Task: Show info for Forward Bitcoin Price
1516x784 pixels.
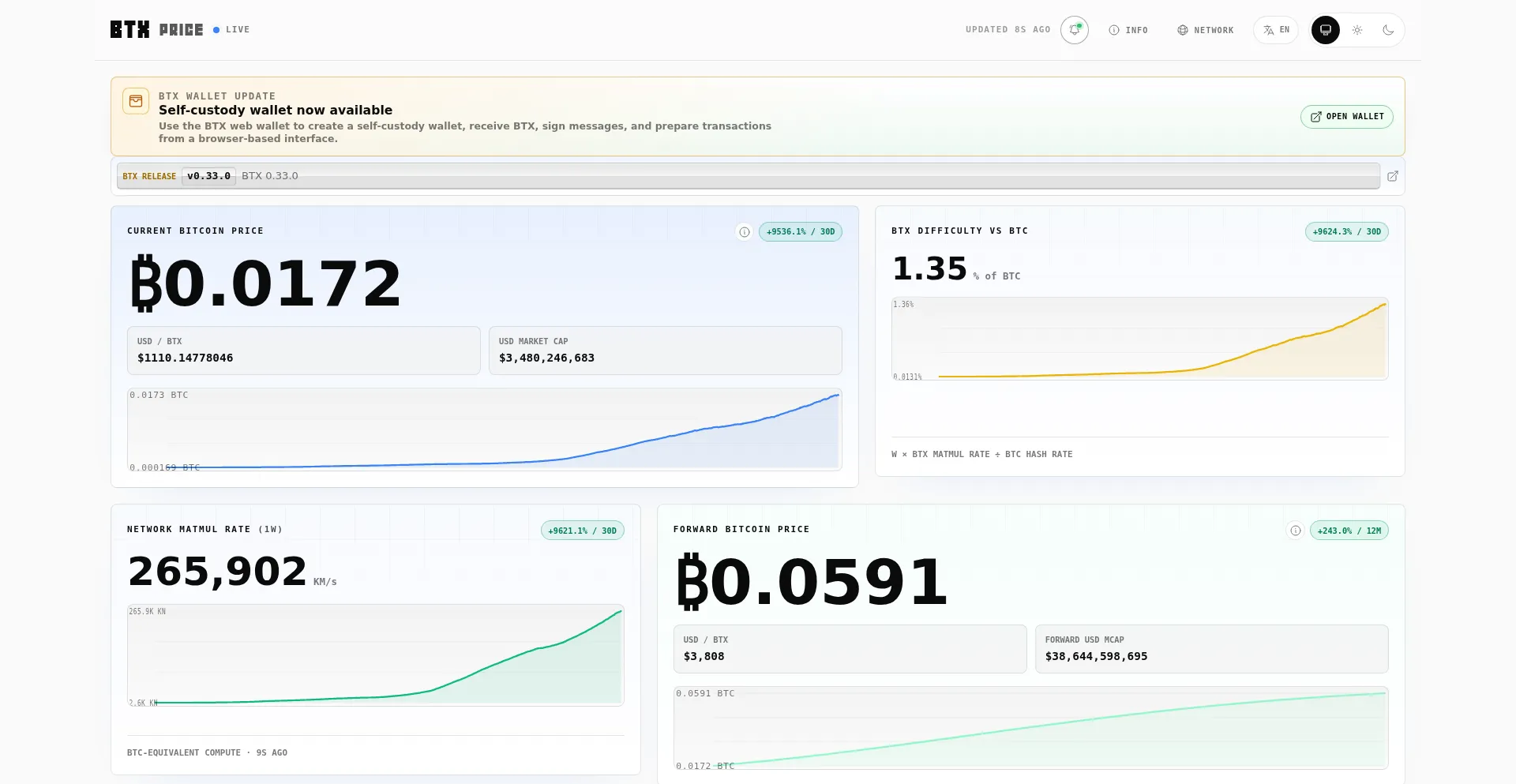Action: click(x=1295, y=531)
